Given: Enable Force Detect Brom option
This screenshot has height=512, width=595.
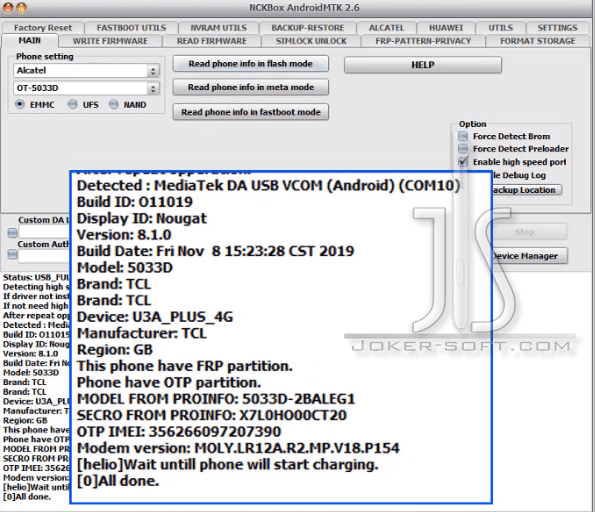Looking at the screenshot, I should [x=463, y=136].
